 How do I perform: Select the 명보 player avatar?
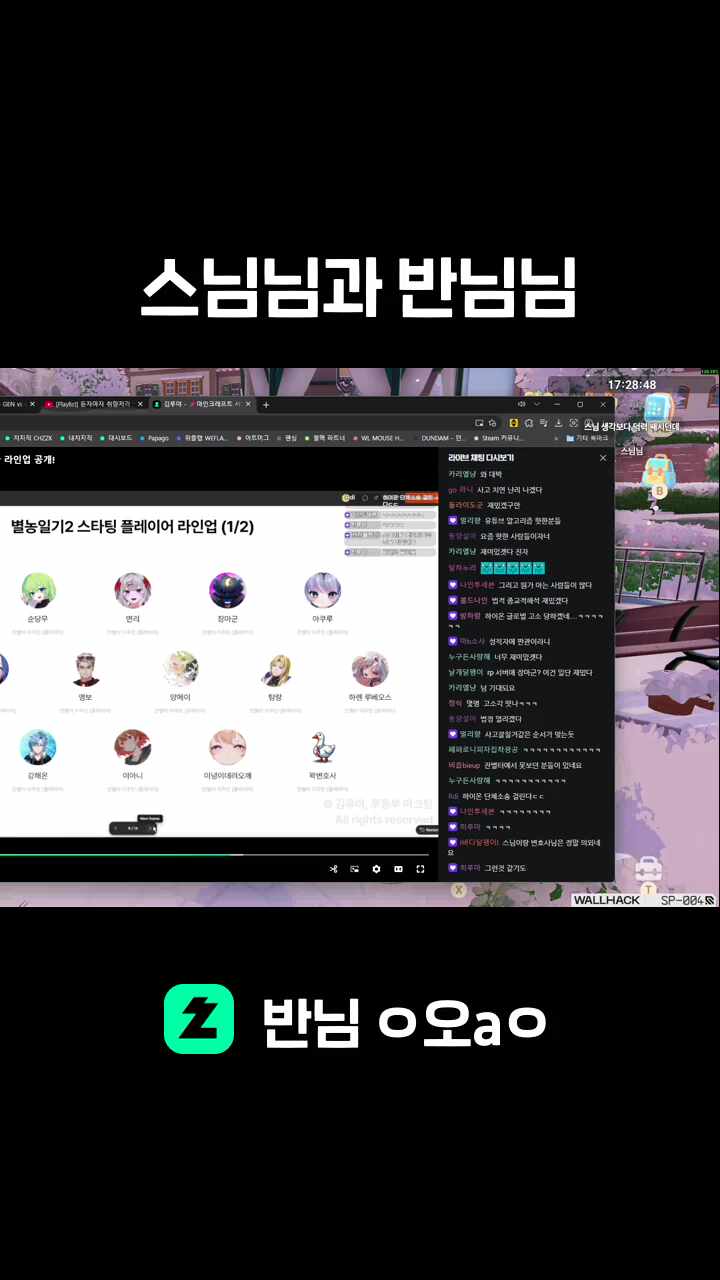86,669
